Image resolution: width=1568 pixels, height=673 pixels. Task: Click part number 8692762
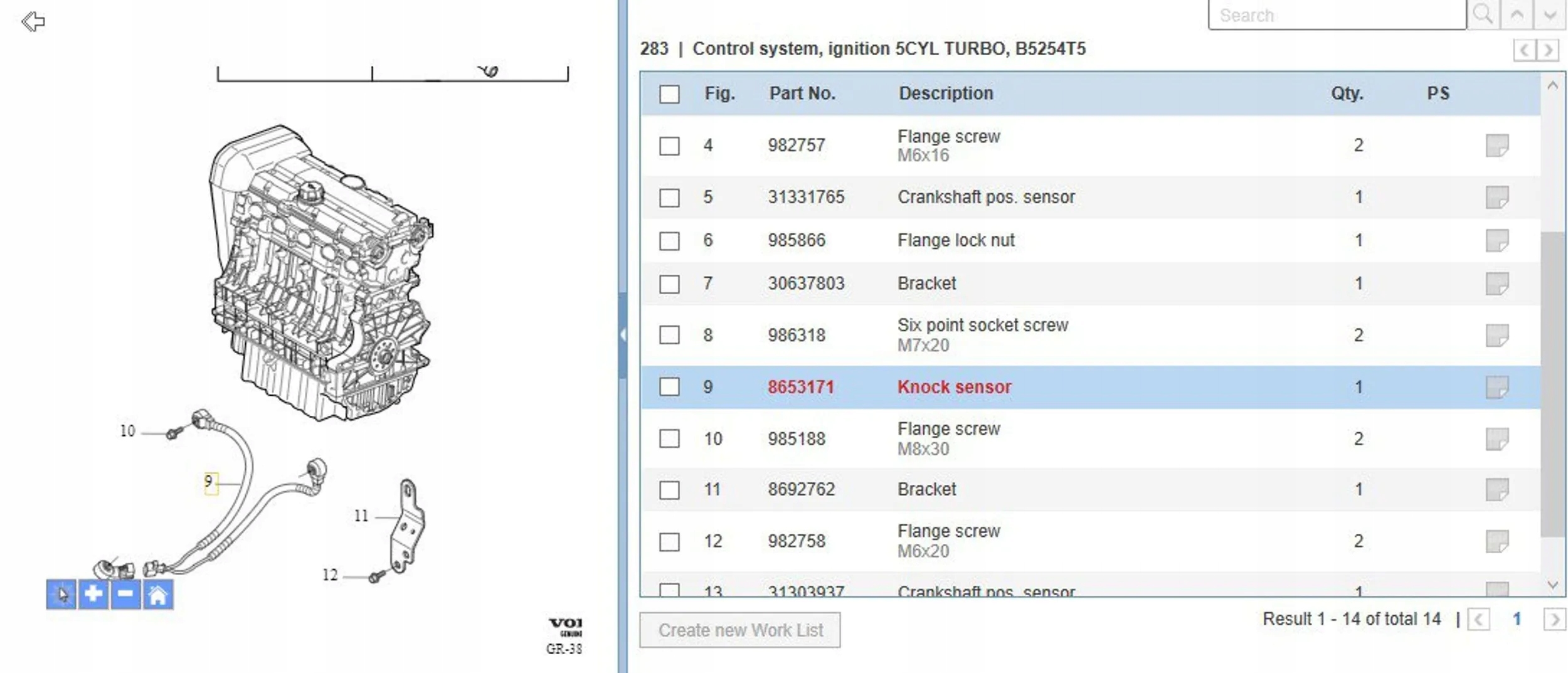coord(802,489)
